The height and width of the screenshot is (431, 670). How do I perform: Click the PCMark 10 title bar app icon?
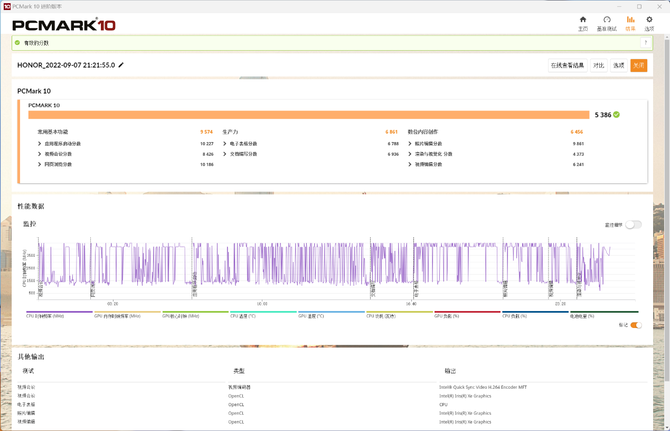point(7,6)
